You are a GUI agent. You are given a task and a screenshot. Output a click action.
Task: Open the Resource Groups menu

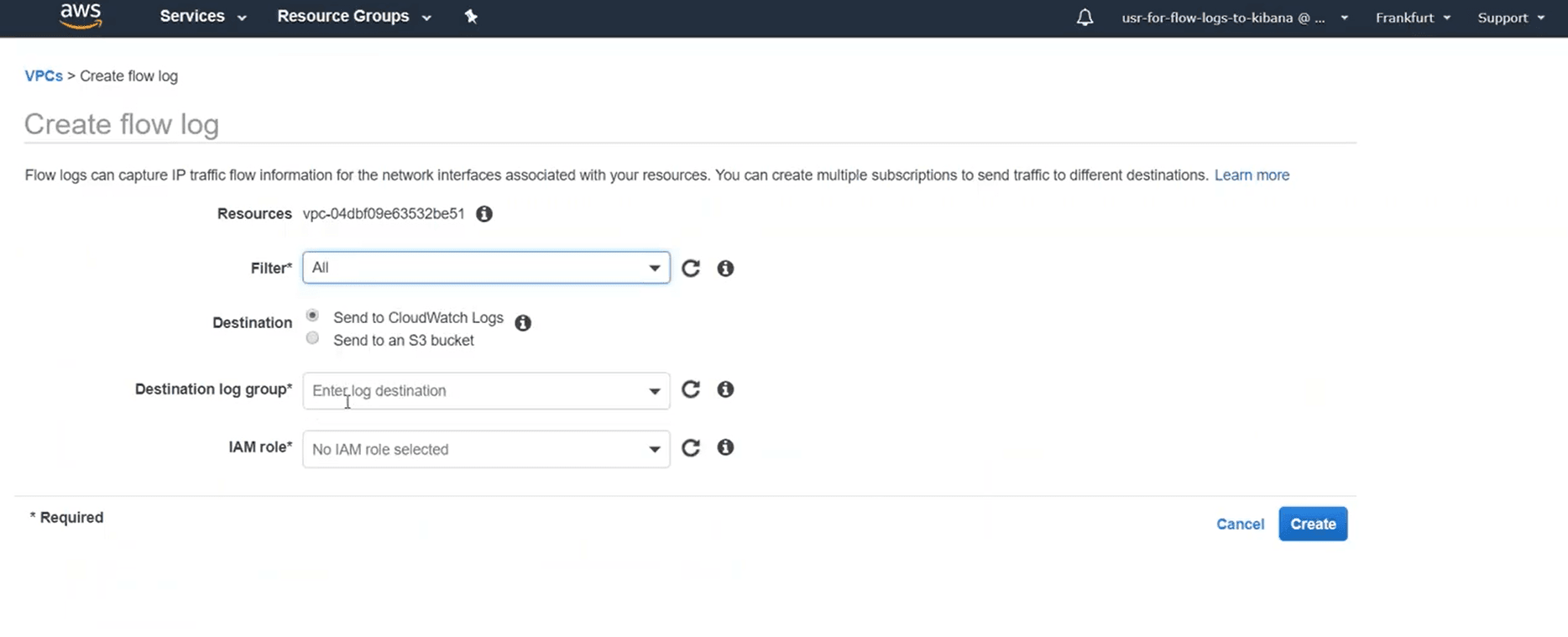pyautogui.click(x=353, y=17)
